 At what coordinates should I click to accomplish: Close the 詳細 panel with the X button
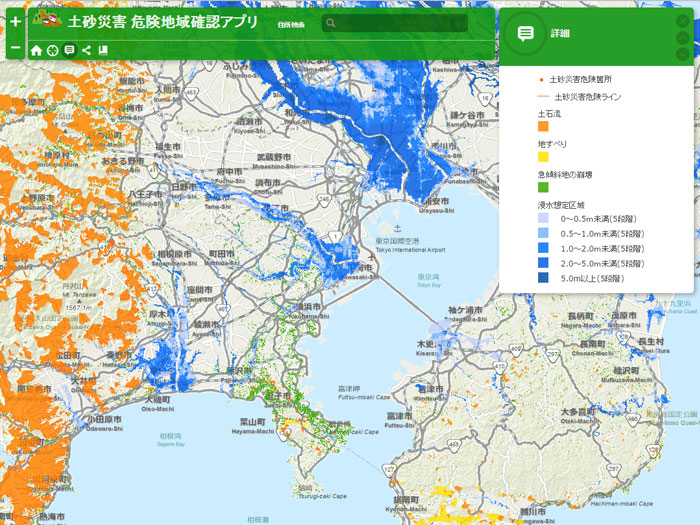(683, 20)
